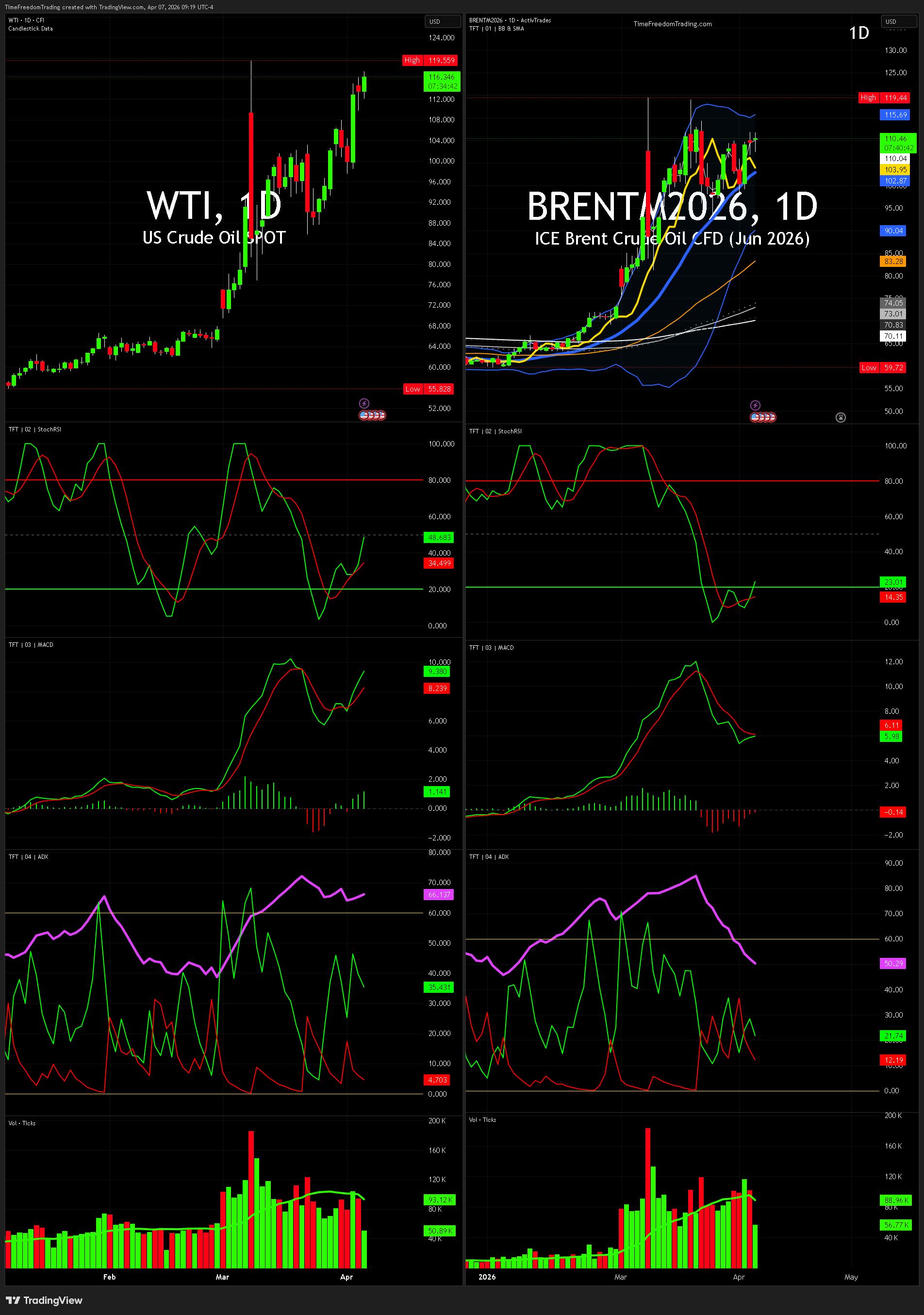Click the red Low 59.72 label on Brent
The image size is (924, 1315).
pos(883,368)
